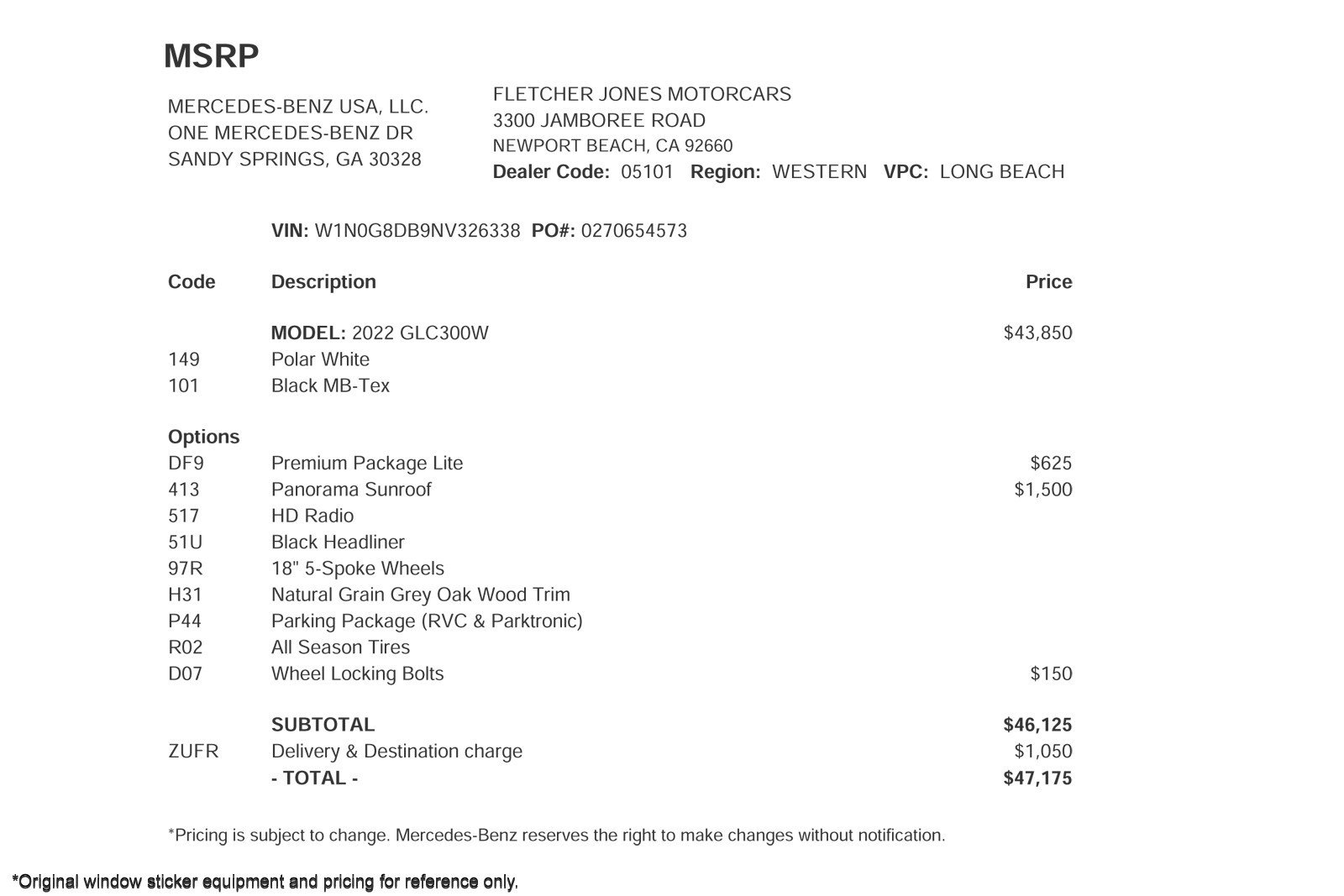Click the SUBTOTAL amount $46,125
The image size is (1344, 896).
pyautogui.click(x=1037, y=726)
